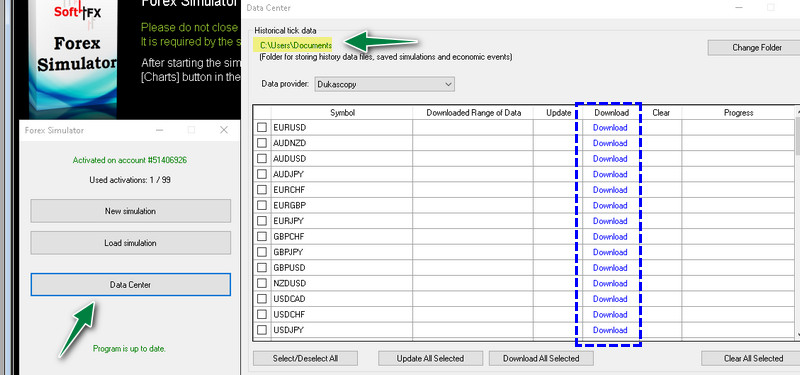The image size is (800, 375).
Task: Tick the USDJPY checkbox
Action: pyautogui.click(x=262, y=330)
